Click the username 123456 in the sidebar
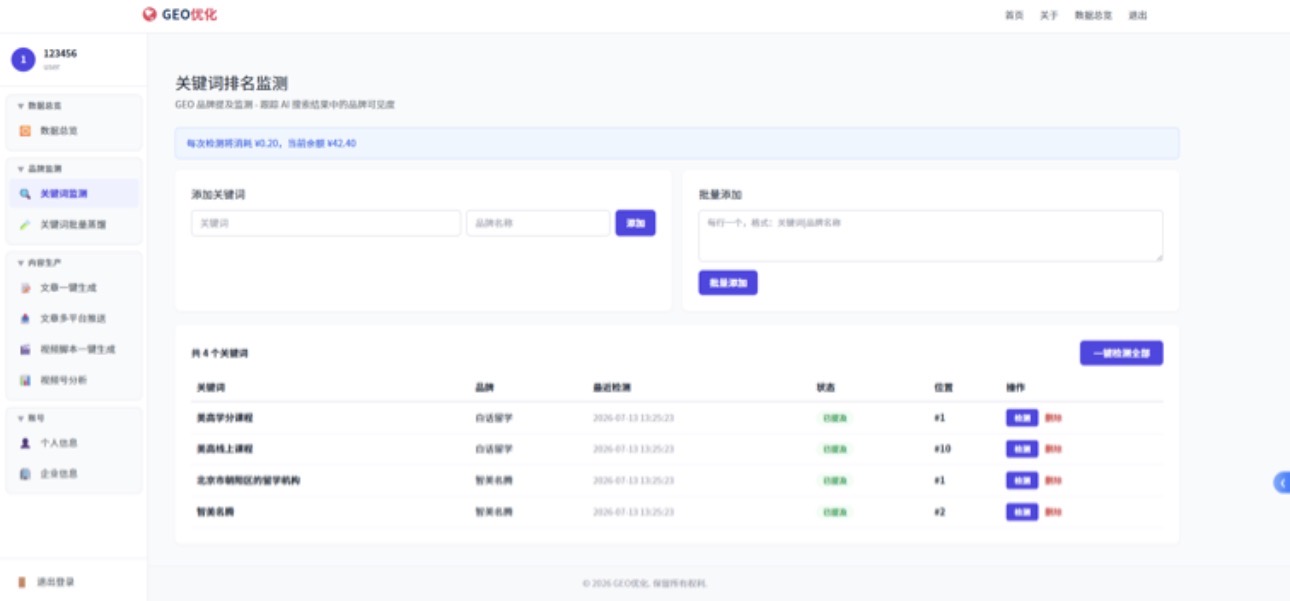Screen dimensions: 1290x601 (x=60, y=54)
